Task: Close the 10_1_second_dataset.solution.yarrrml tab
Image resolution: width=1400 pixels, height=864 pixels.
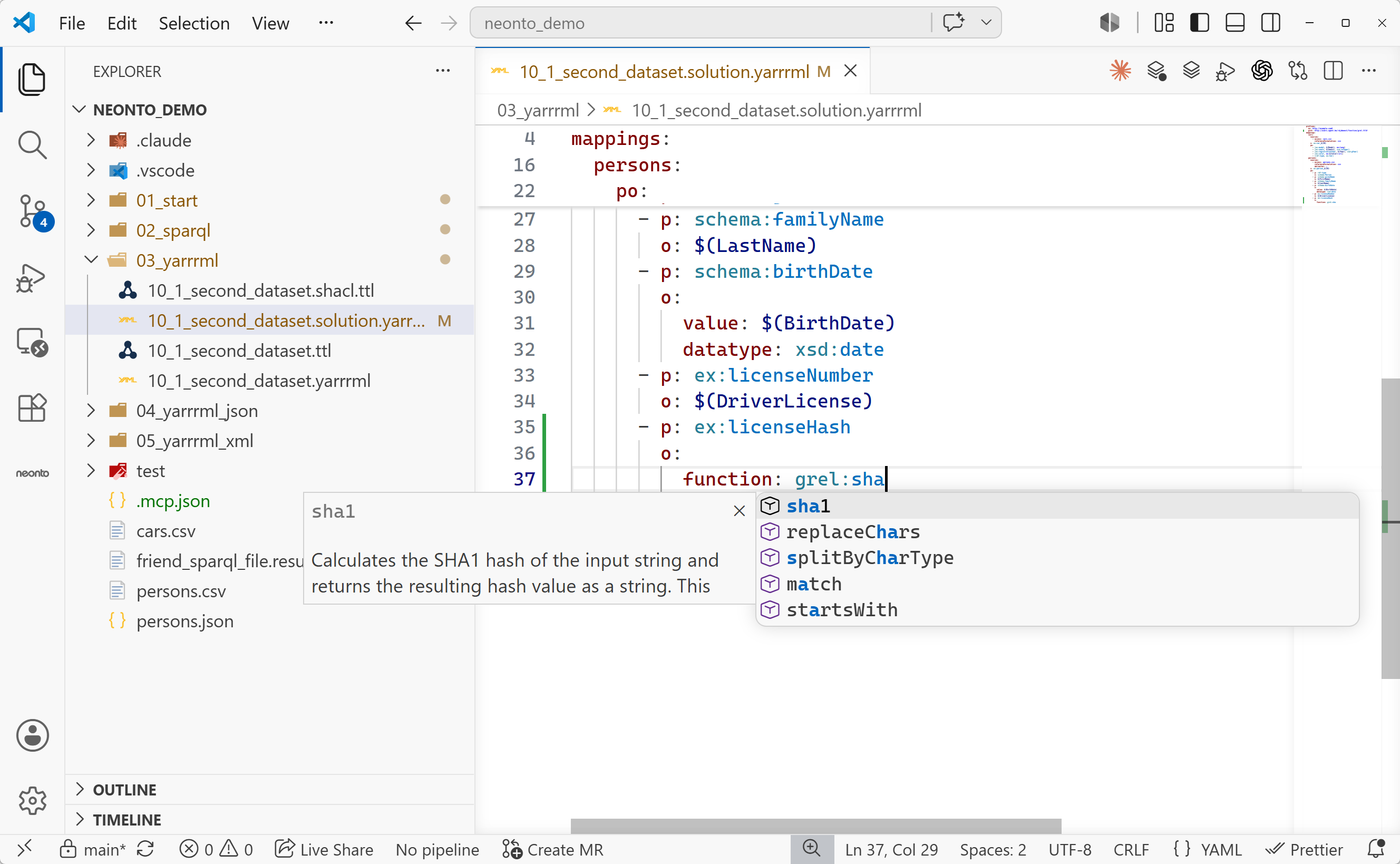Action: (851, 71)
